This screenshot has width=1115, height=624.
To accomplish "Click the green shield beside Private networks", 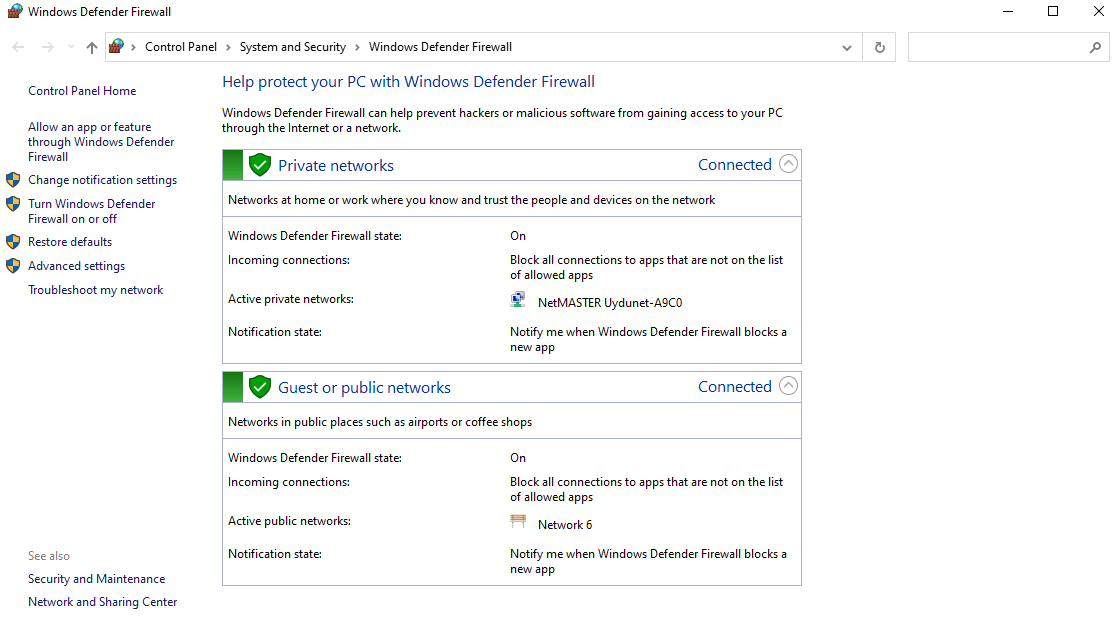I will click(x=260, y=164).
